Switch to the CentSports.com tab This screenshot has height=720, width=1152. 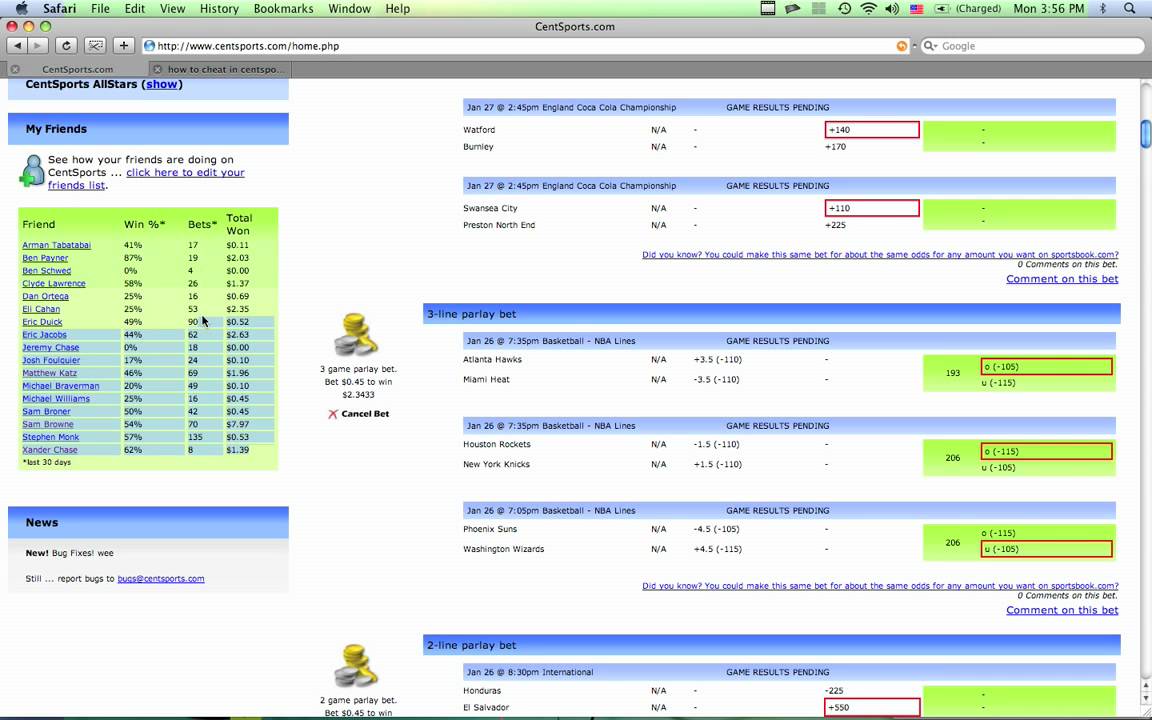point(77,69)
